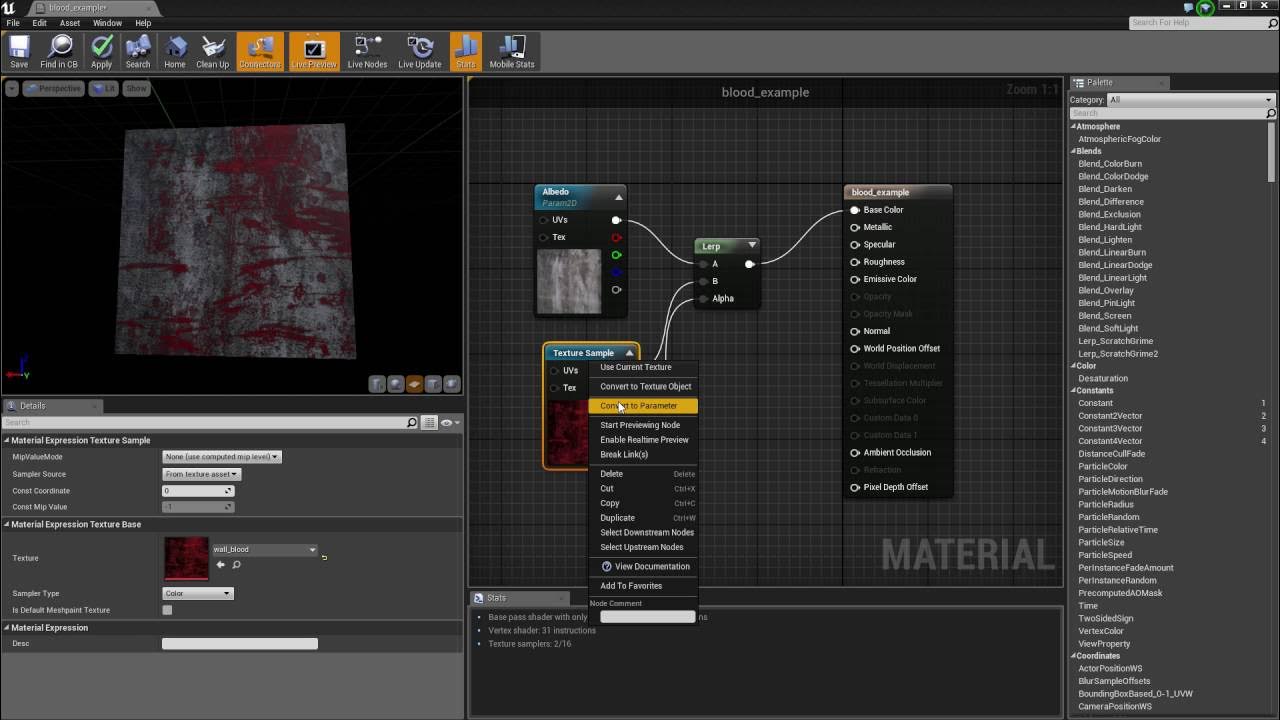Toggle Details property matrix grid icon
The height and width of the screenshot is (720, 1280).
click(428, 422)
